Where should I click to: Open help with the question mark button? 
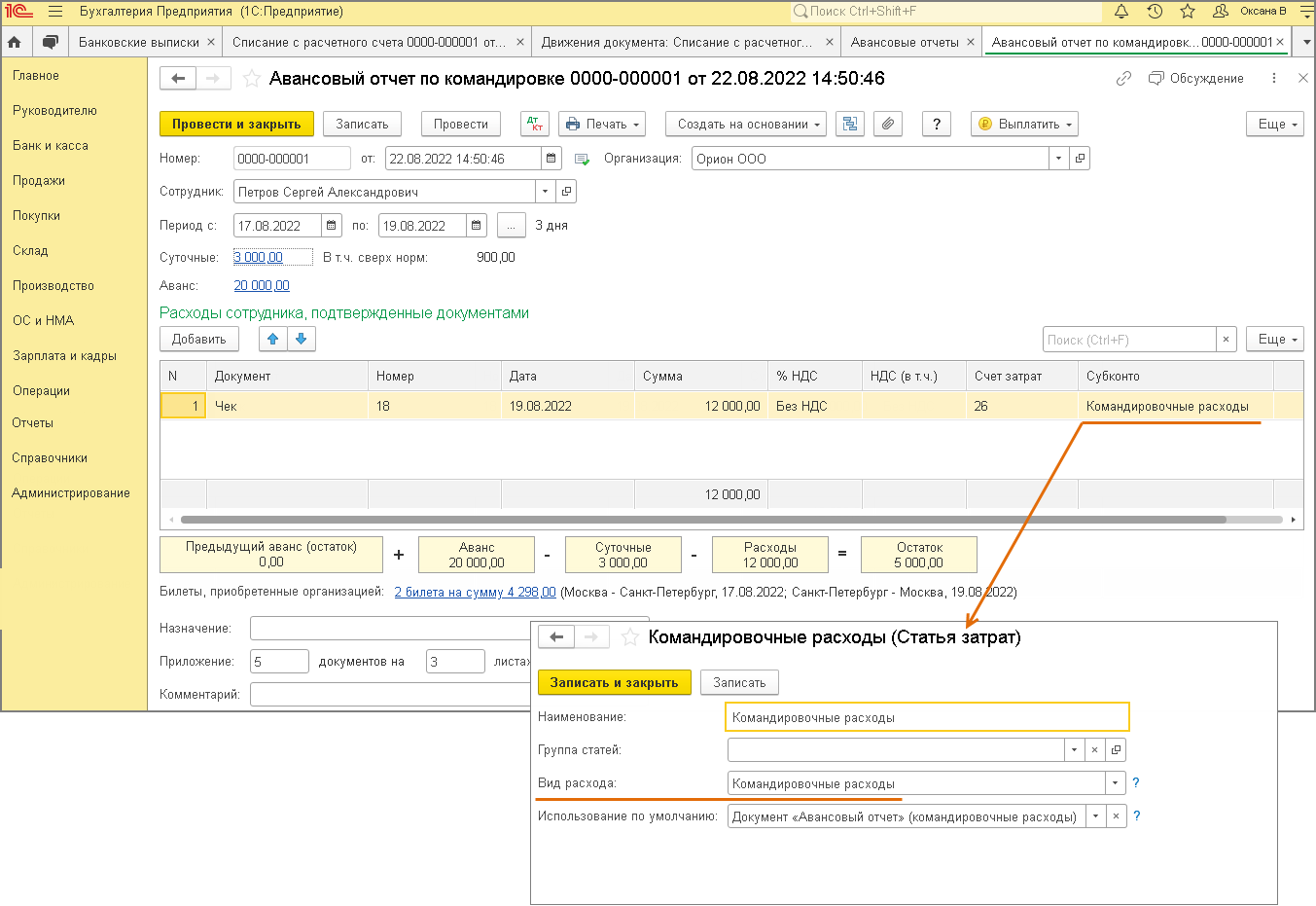point(936,124)
